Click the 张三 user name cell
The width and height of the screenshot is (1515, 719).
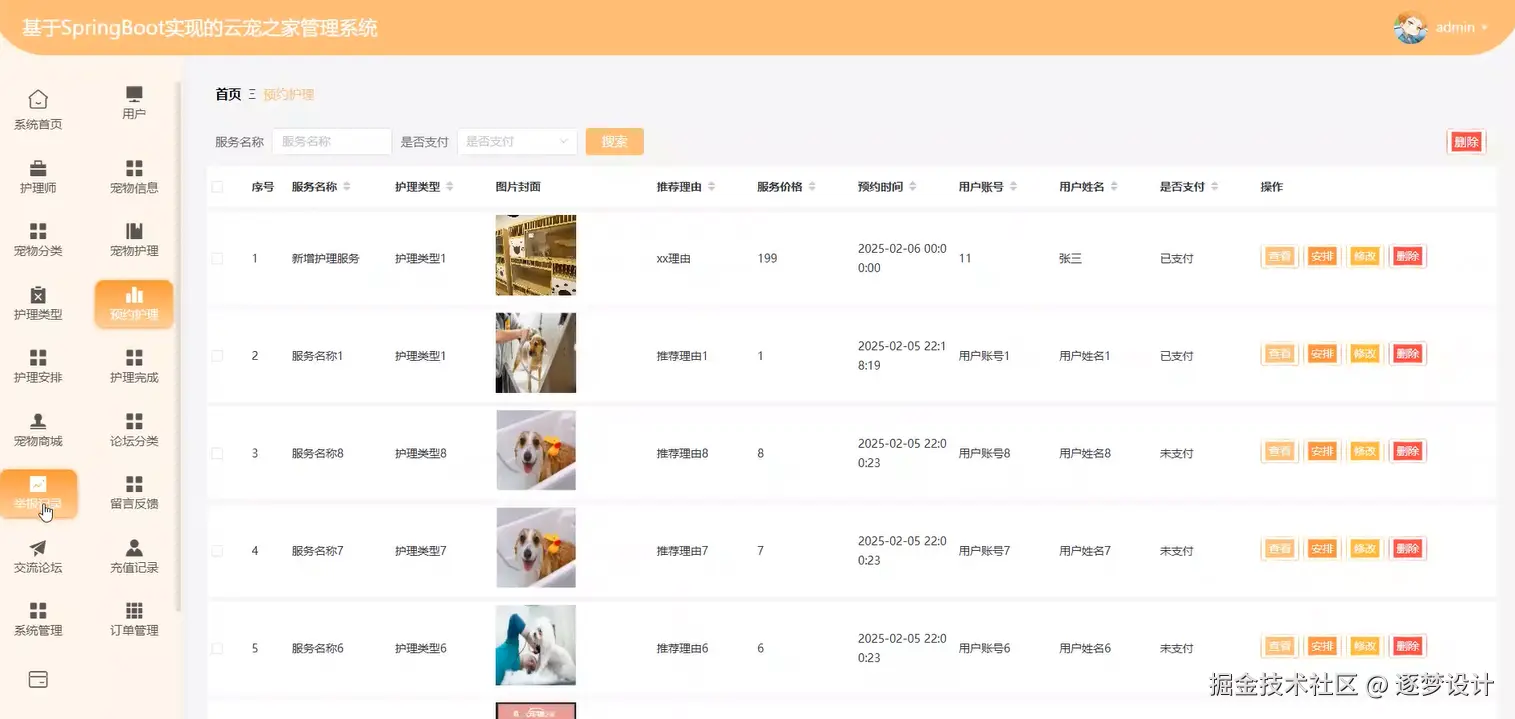pyautogui.click(x=1070, y=258)
